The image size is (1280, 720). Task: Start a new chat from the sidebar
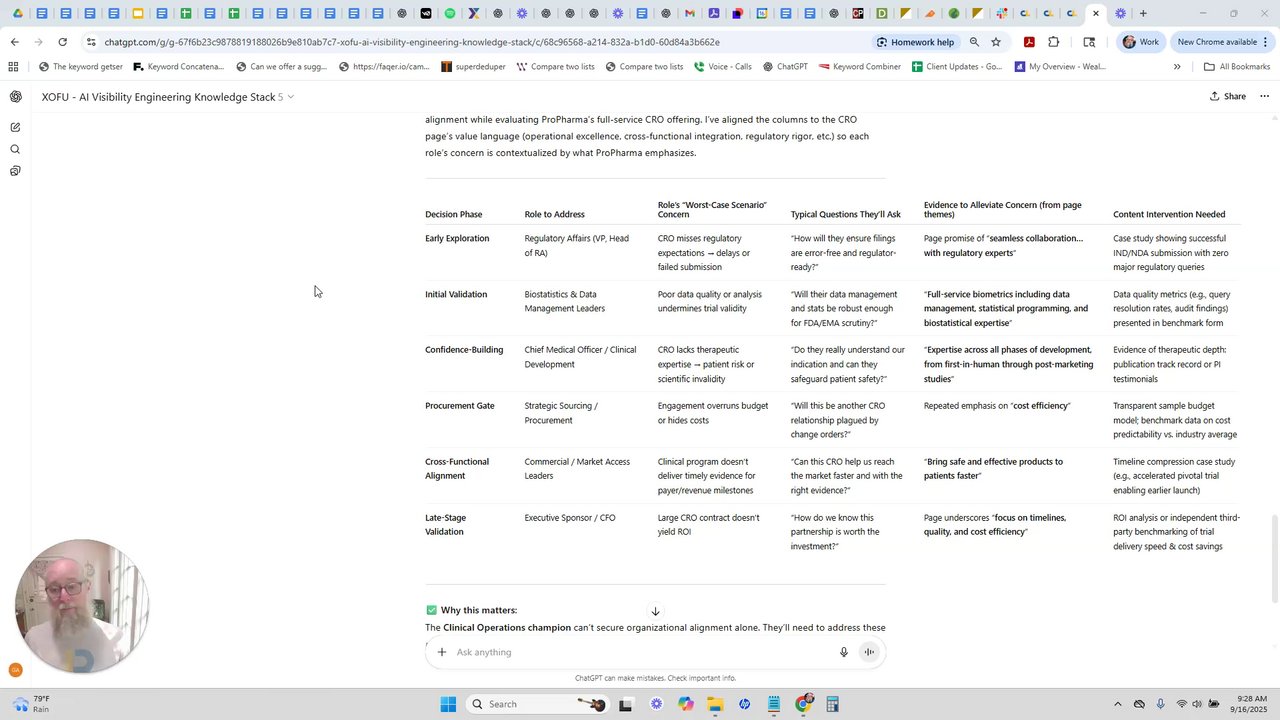(x=15, y=127)
